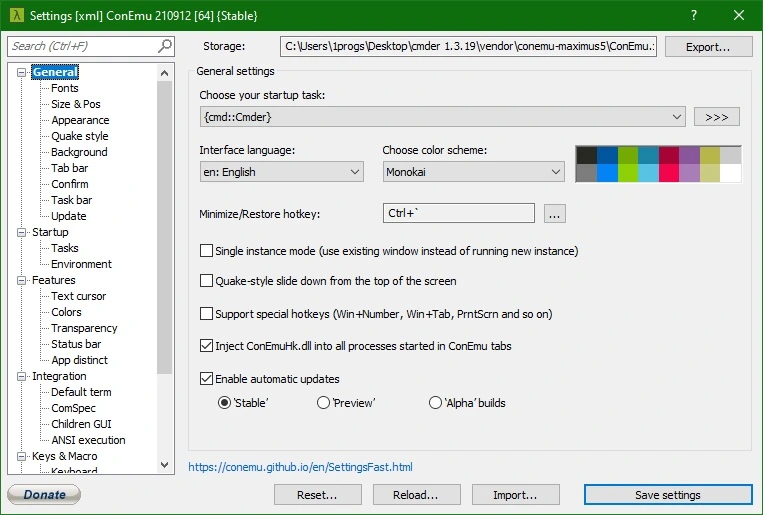Select the 'Stable' radio button
763x515 pixels.
[x=224, y=403]
